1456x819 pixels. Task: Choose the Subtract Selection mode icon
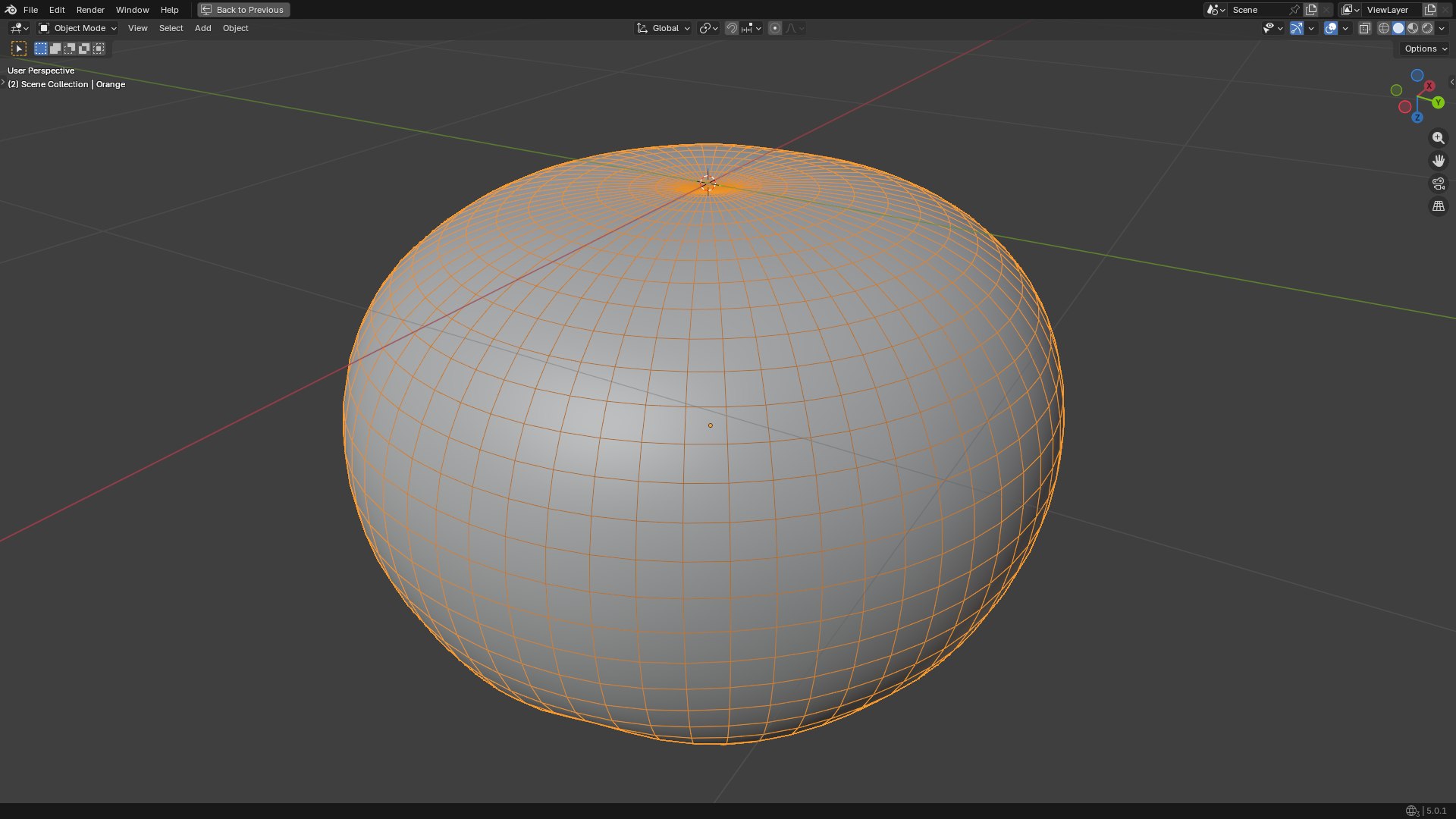(x=70, y=49)
